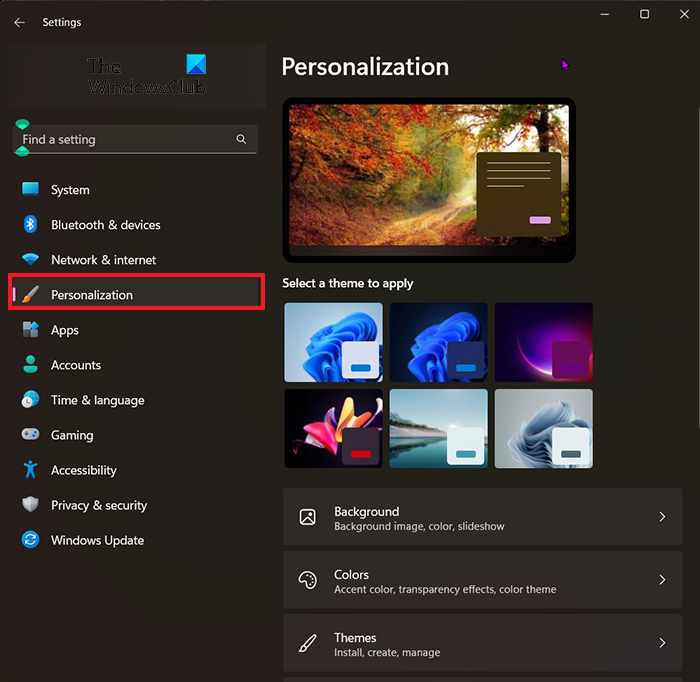This screenshot has height=682, width=700.
Task: Click the Apps icon in sidebar
Action: pos(30,330)
